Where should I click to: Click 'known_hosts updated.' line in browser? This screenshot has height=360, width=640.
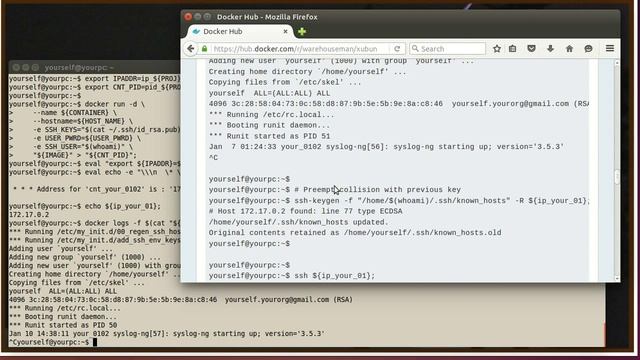click(299, 222)
